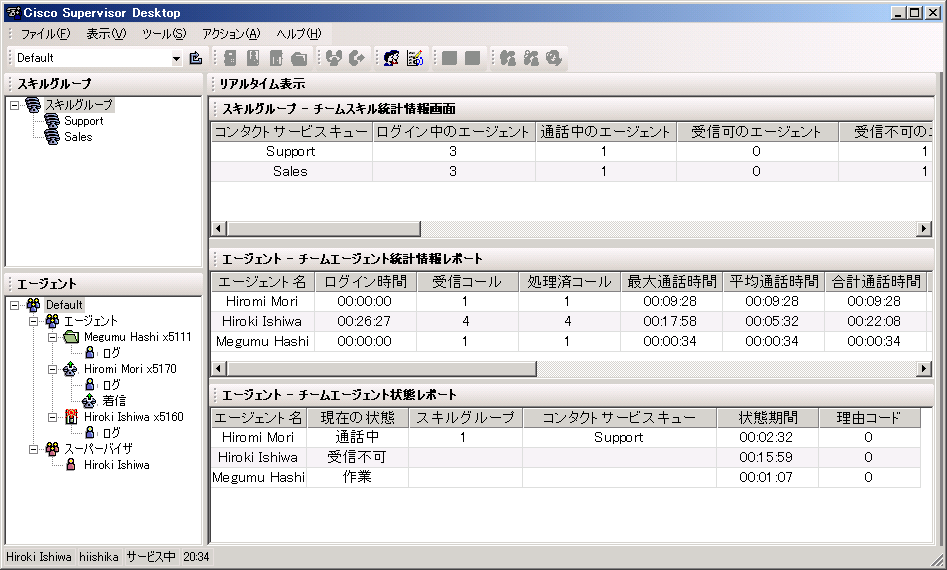Click the greyed Start Recording square icon
947x570 pixels.
point(449,58)
